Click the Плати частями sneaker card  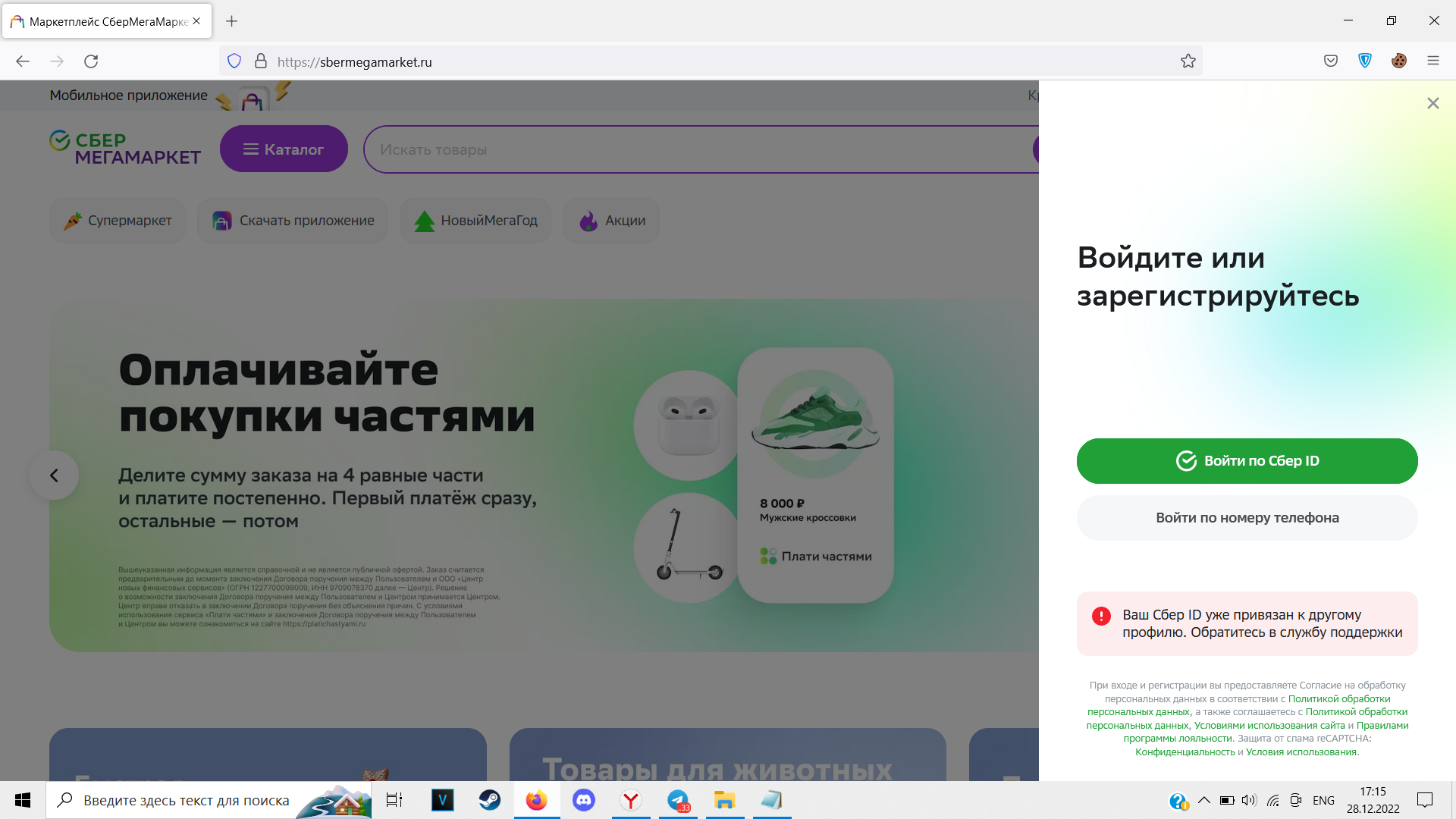815,475
